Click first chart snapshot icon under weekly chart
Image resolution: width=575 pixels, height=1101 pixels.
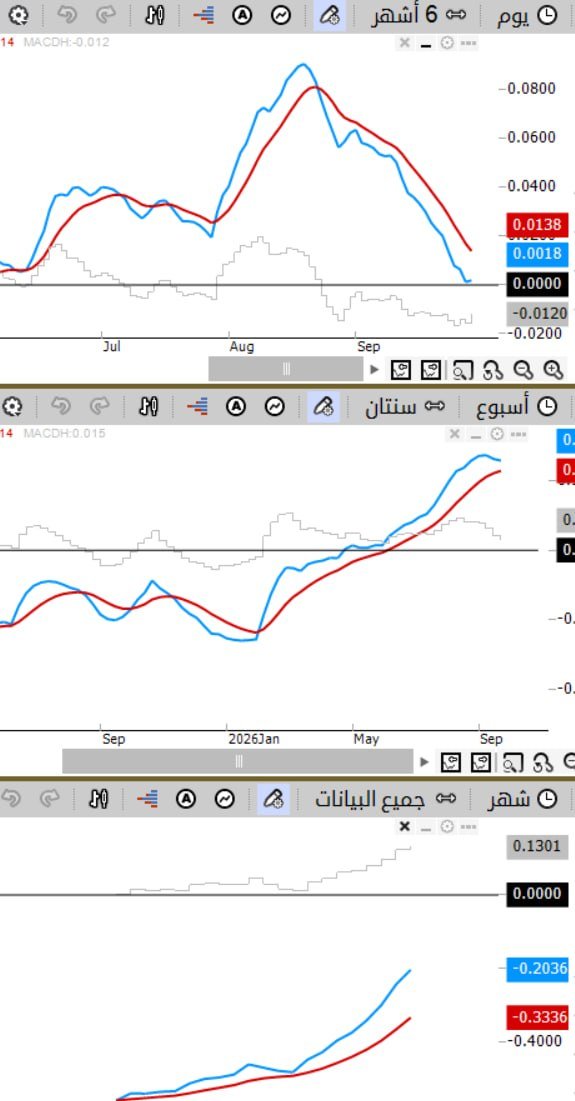(x=450, y=762)
